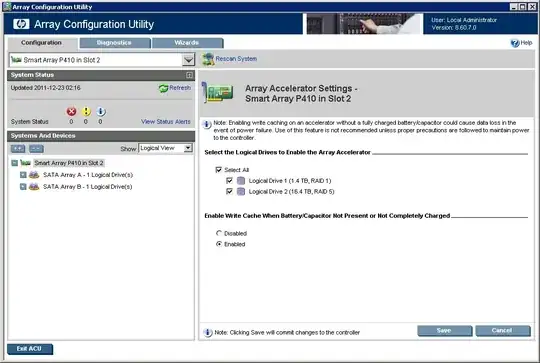Click the Exit ACU button
Viewport: 540px width, 363px height.
[x=30, y=349]
